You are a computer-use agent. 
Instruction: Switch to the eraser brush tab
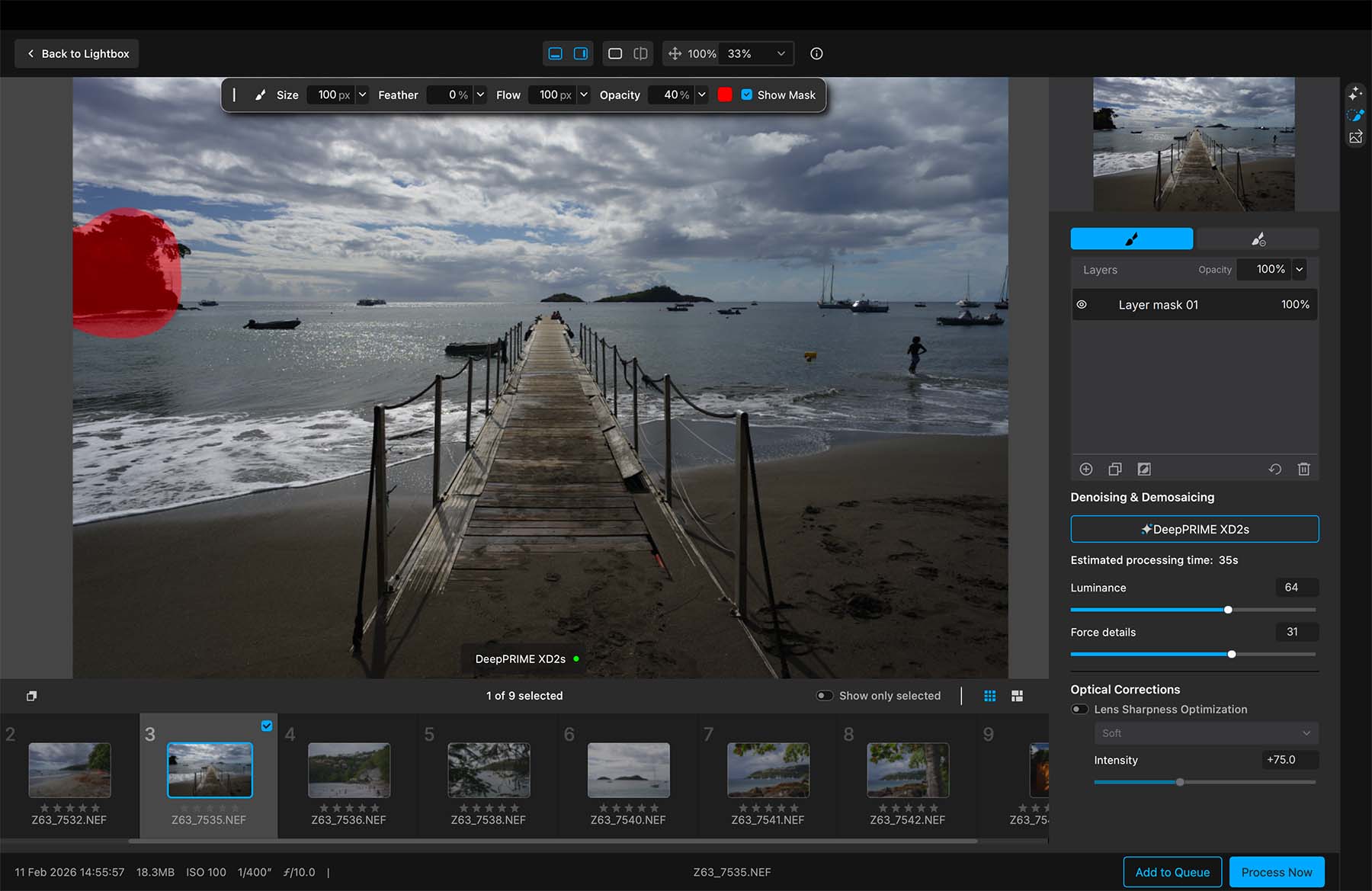pyautogui.click(x=1258, y=239)
